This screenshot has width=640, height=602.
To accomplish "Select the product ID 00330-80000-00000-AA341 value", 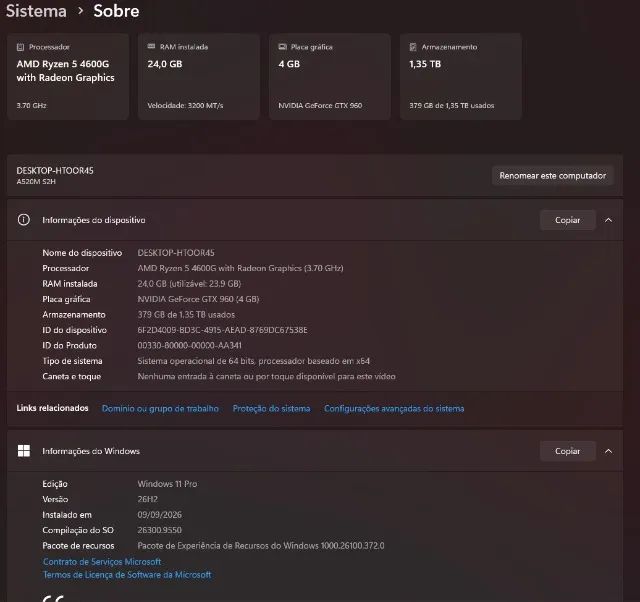I will click(x=189, y=345).
